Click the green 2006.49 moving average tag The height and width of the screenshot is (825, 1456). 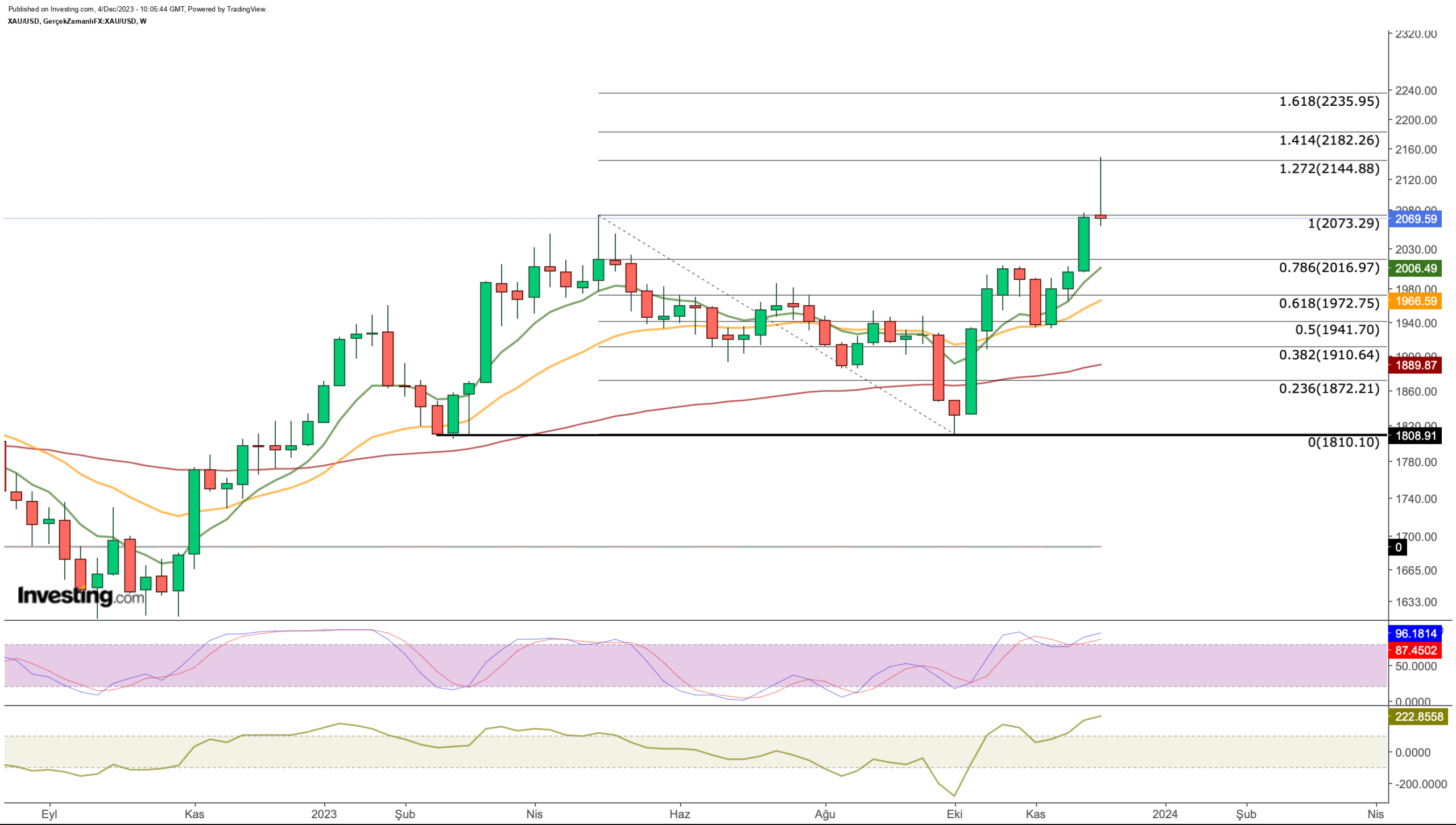tap(1415, 268)
